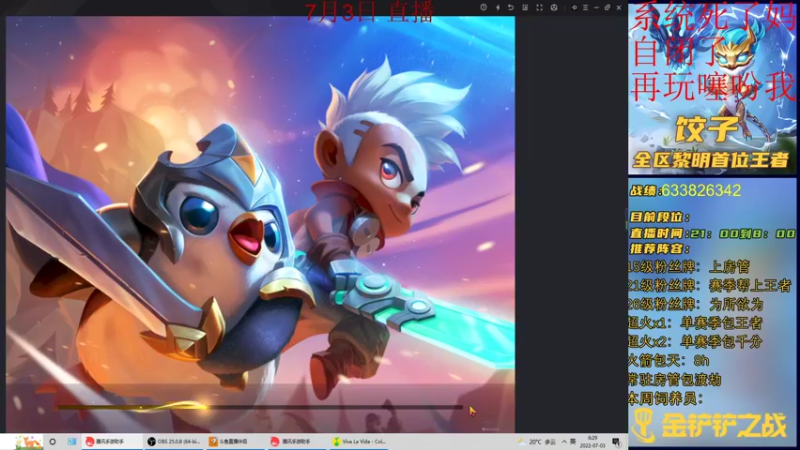800x450 pixels.
Task: Open the clock showing 2022-07-03
Action: tap(592, 442)
